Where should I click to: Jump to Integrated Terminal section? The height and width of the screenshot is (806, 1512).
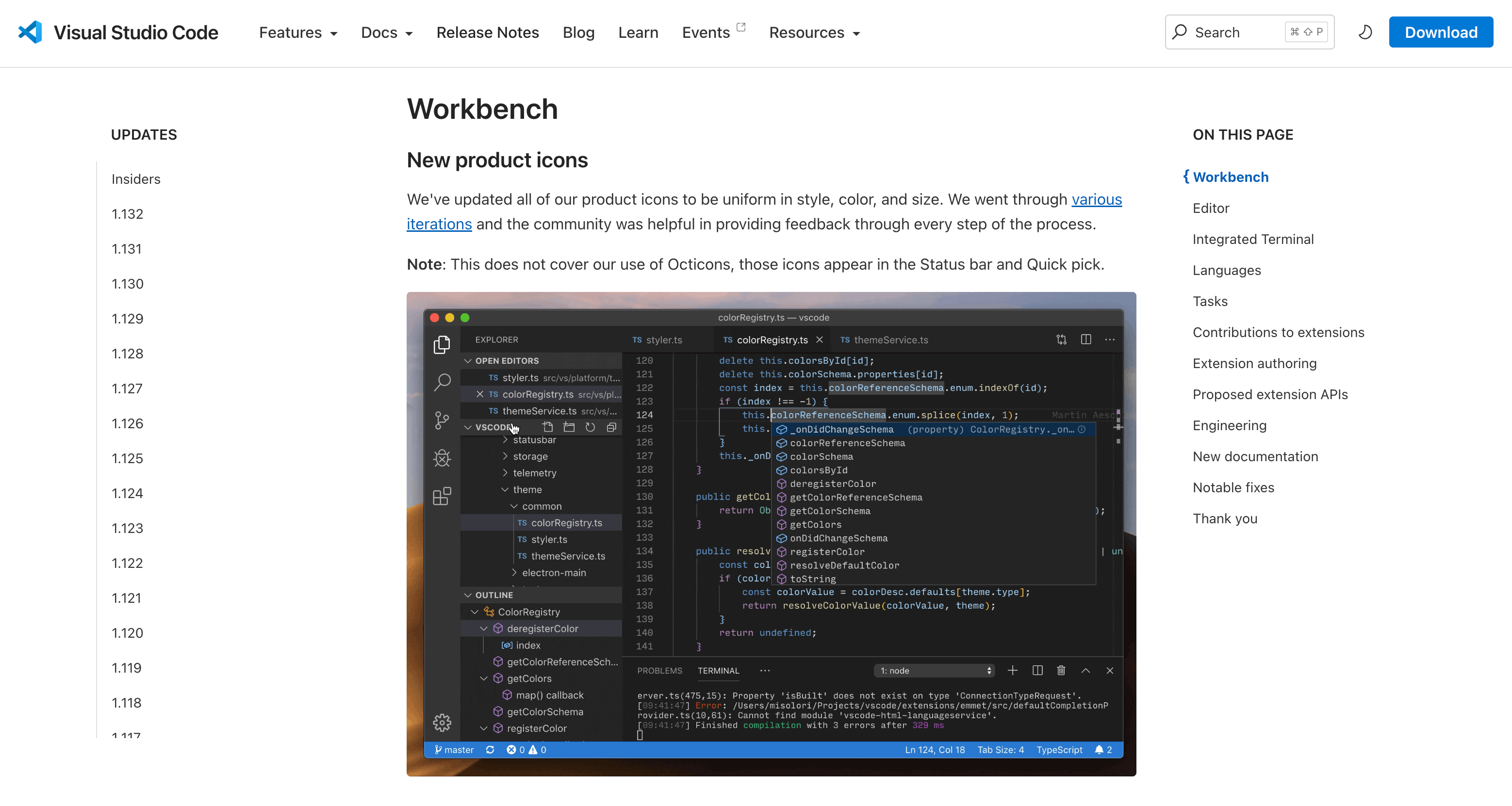point(1252,240)
